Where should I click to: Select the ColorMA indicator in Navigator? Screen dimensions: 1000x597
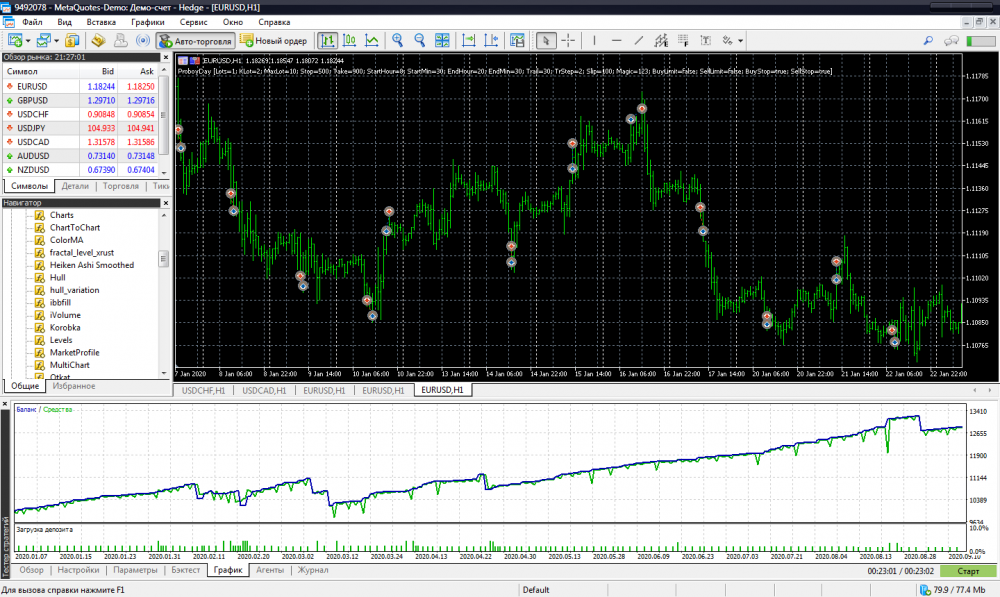click(66, 240)
